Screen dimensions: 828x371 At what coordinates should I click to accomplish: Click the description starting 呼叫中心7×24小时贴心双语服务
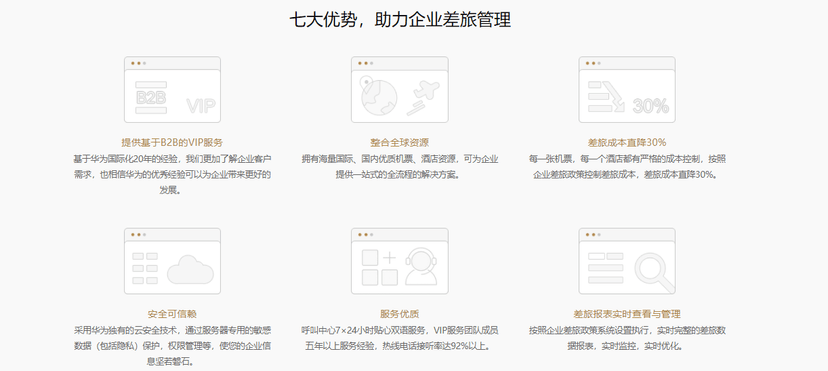(x=400, y=338)
